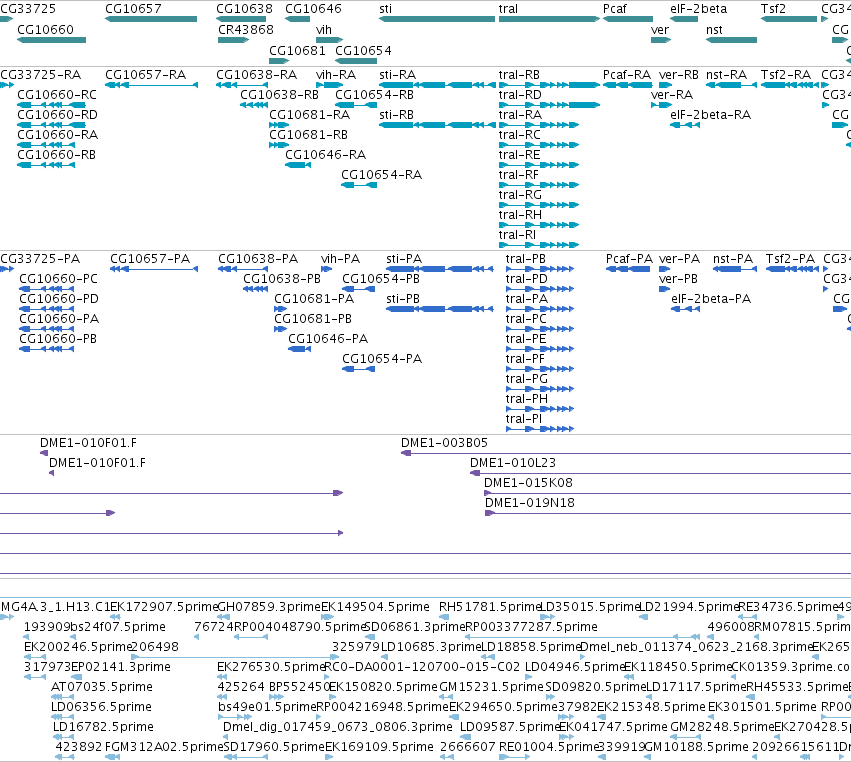Click the CG10657-RA transcript
The width and height of the screenshot is (851, 762).
pyautogui.click(x=151, y=85)
